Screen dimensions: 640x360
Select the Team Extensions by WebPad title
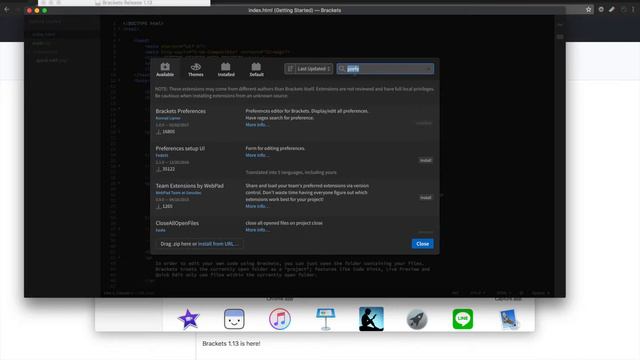[x=189, y=186]
